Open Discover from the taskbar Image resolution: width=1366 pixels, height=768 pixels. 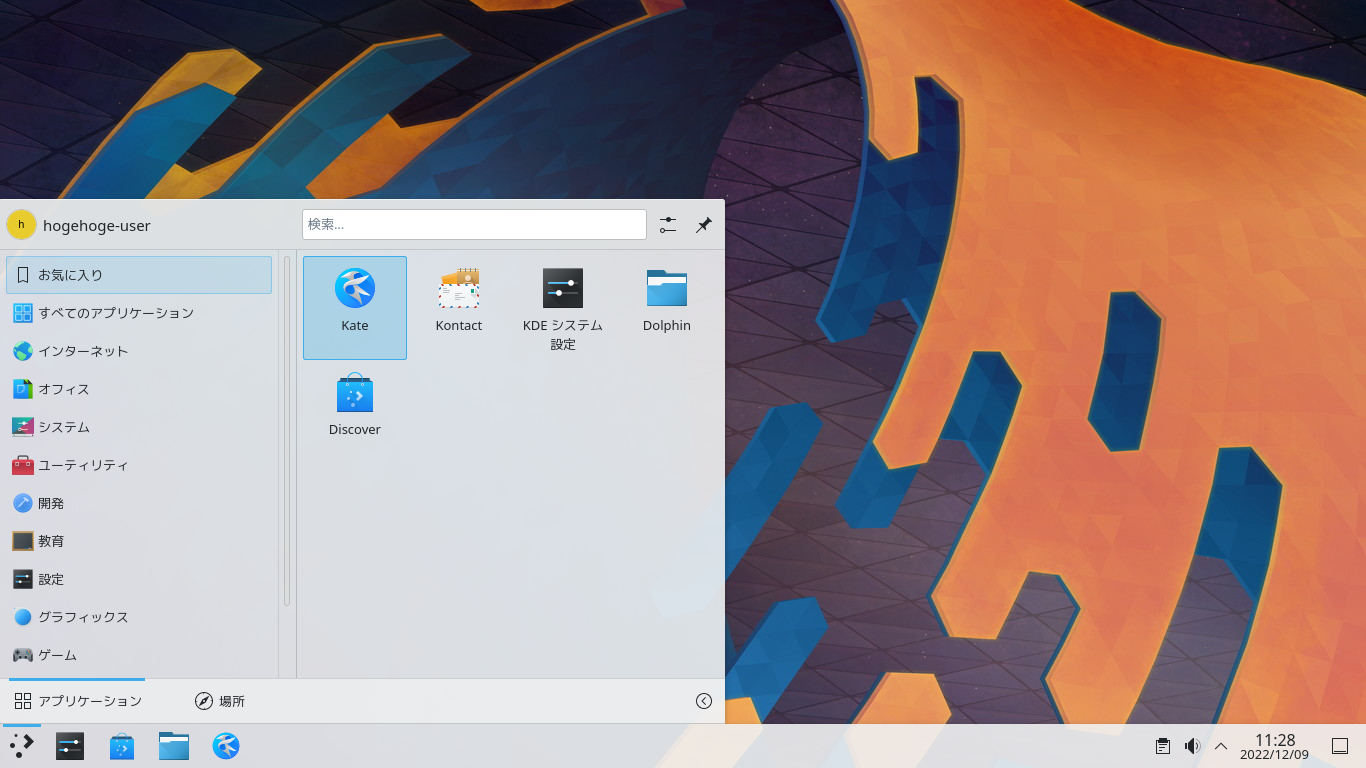122,746
